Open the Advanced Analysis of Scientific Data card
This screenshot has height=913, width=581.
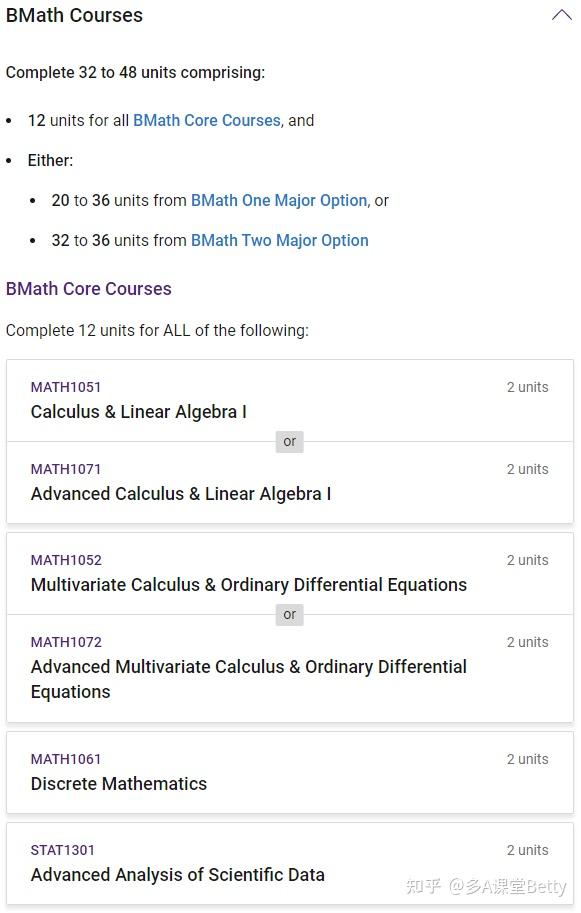click(x=178, y=875)
